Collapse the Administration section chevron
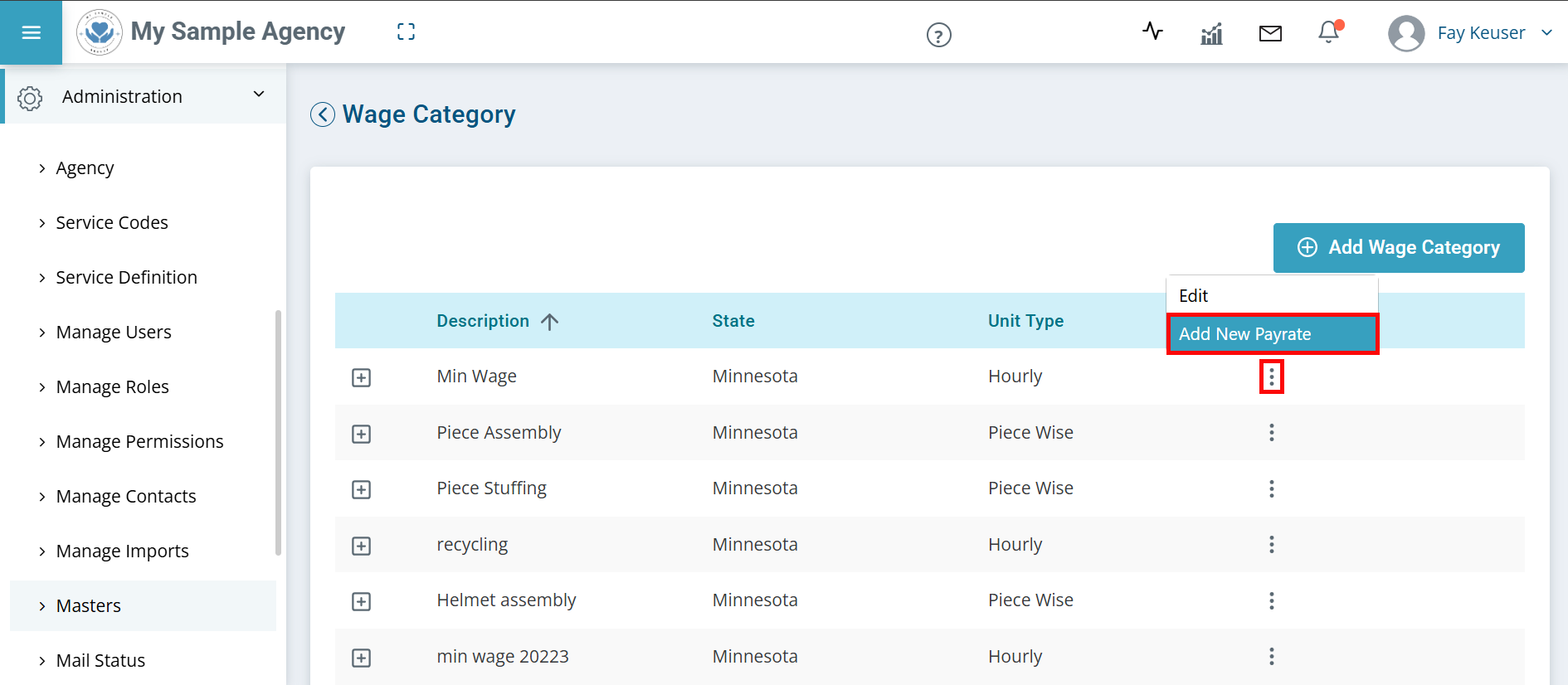1568x685 pixels. tap(259, 95)
